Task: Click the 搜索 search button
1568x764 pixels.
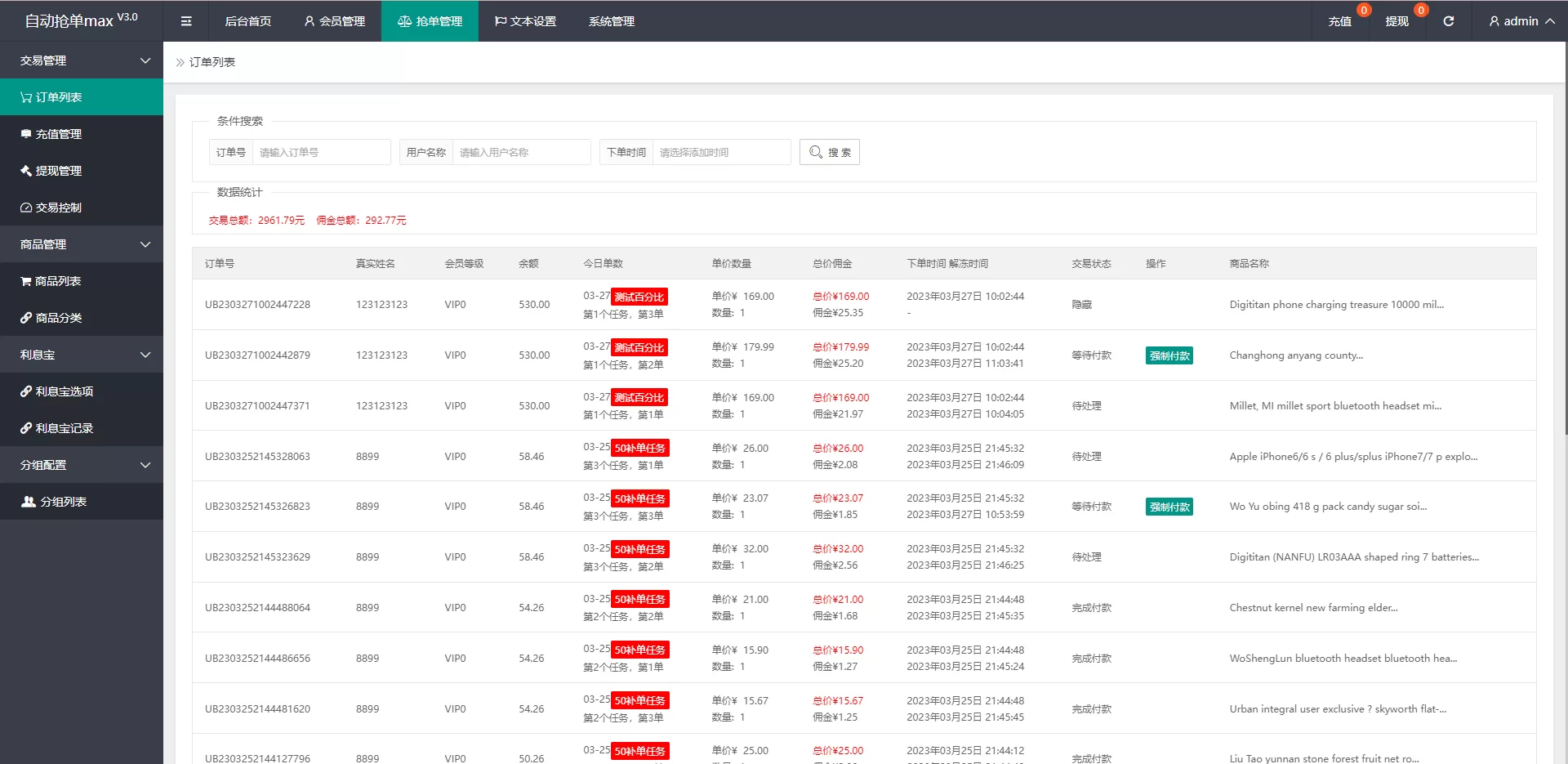Action: pos(829,152)
